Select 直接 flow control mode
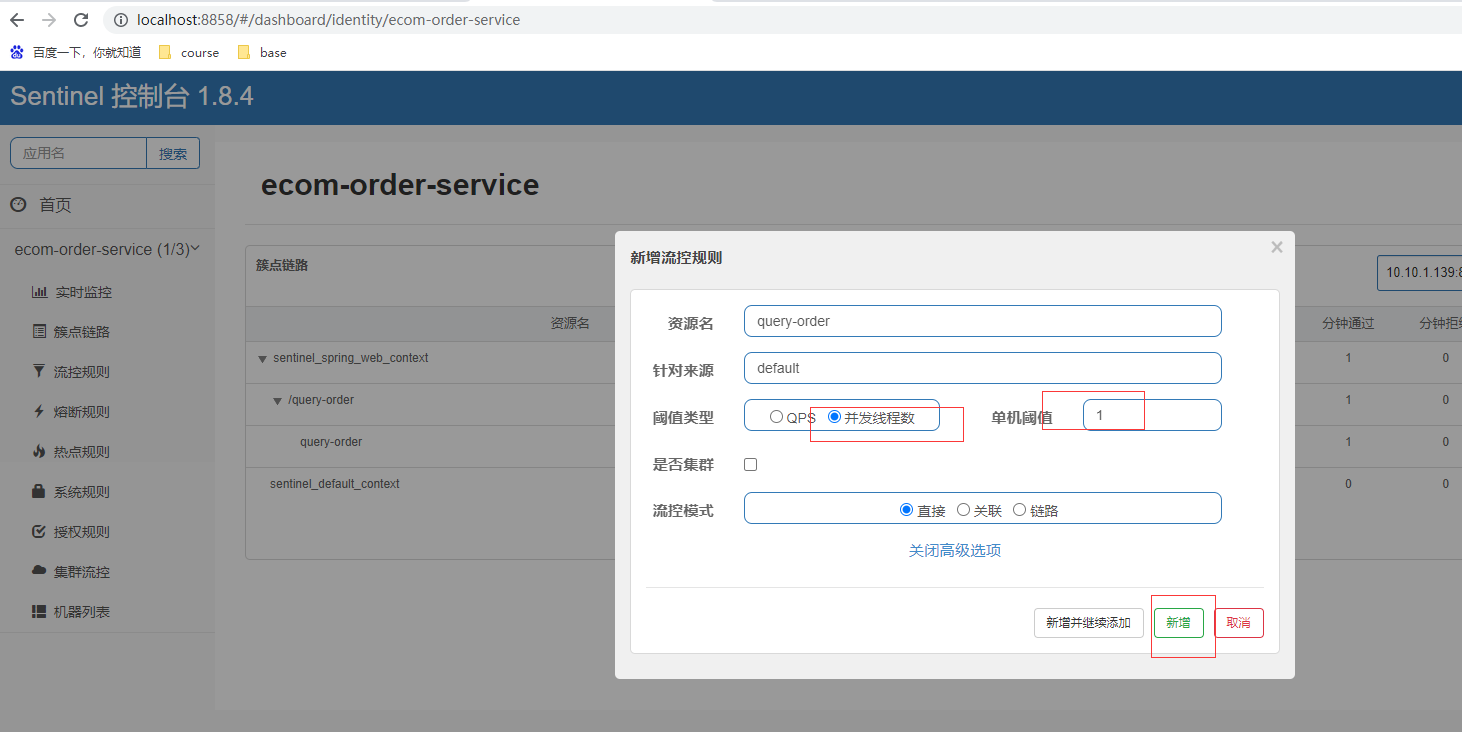Image resolution: width=1462 pixels, height=732 pixels. click(906, 509)
